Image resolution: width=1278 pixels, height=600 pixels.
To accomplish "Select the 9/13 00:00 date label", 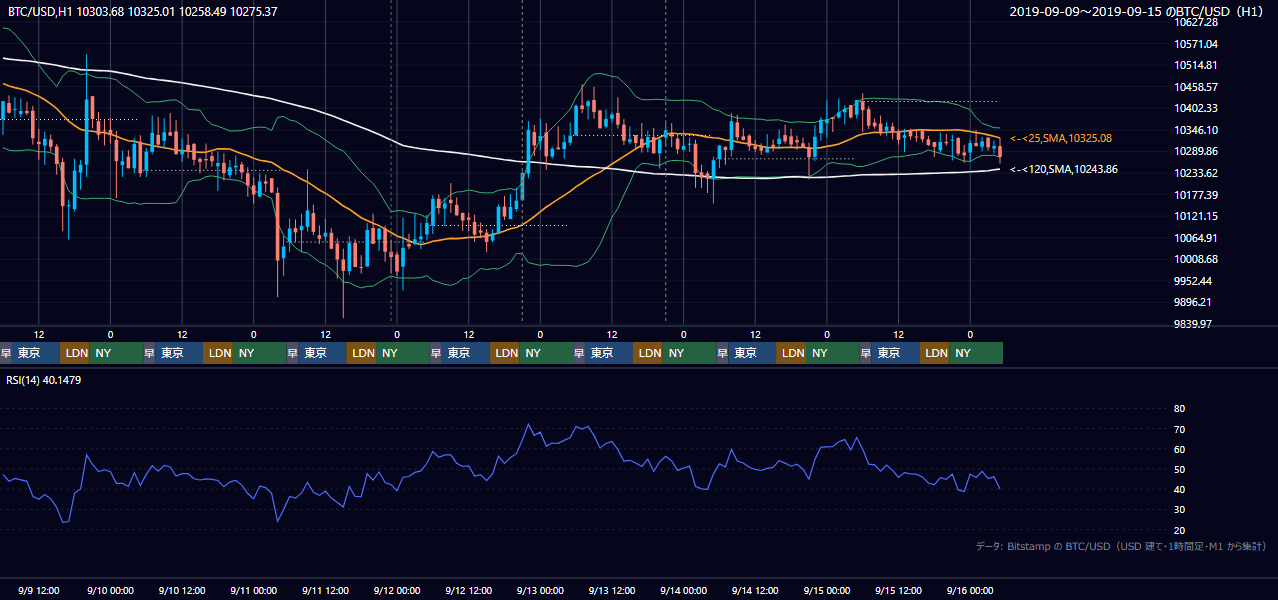I will click(x=540, y=591).
